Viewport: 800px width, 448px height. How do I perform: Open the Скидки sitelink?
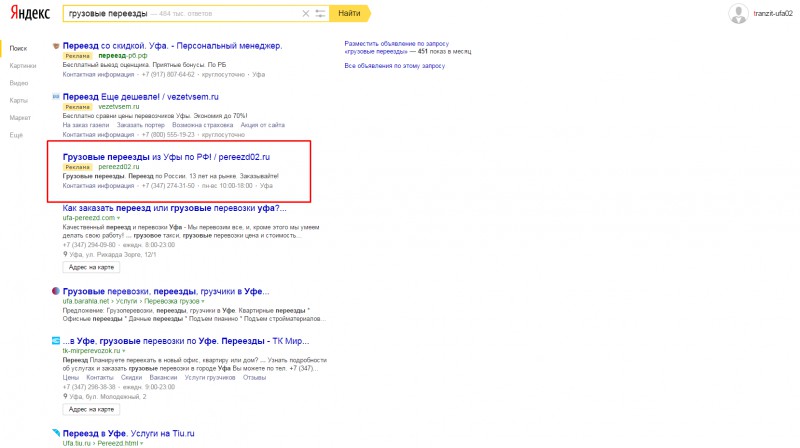(x=131, y=377)
